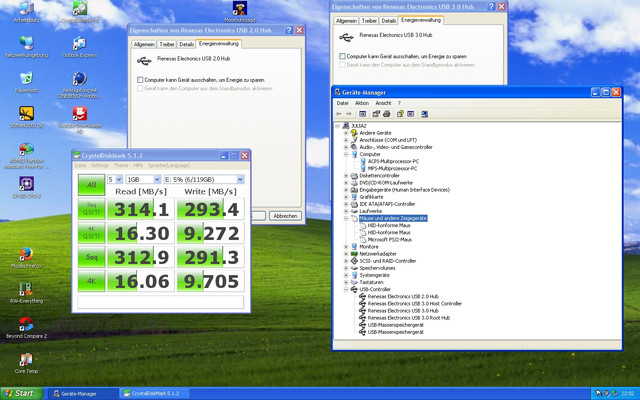Screen dimensions: 640x400
Task: Open the Datei menu in Geräte-Manager
Action: [342, 103]
